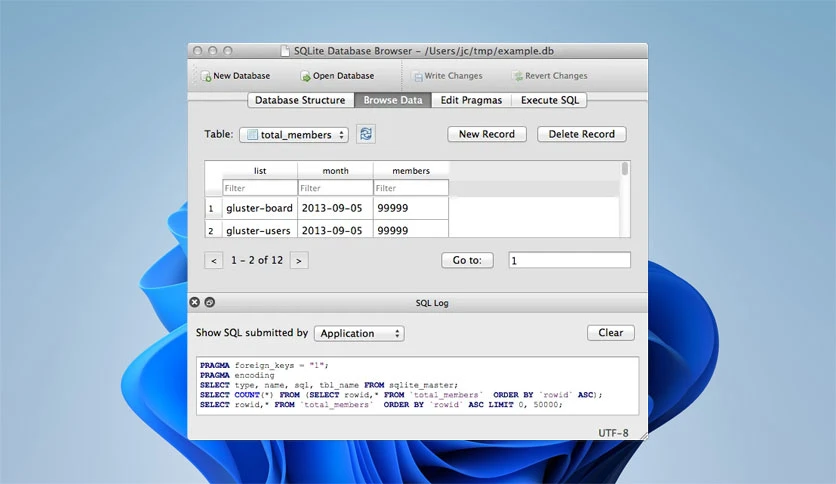Select the 2013-09-05 cell in the gluster-users row
Viewport: 836px width, 484px height.
coord(335,229)
